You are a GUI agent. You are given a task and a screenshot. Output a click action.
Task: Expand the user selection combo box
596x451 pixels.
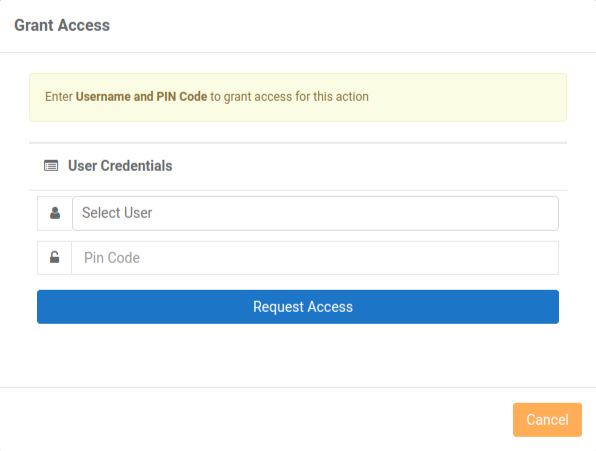315,213
